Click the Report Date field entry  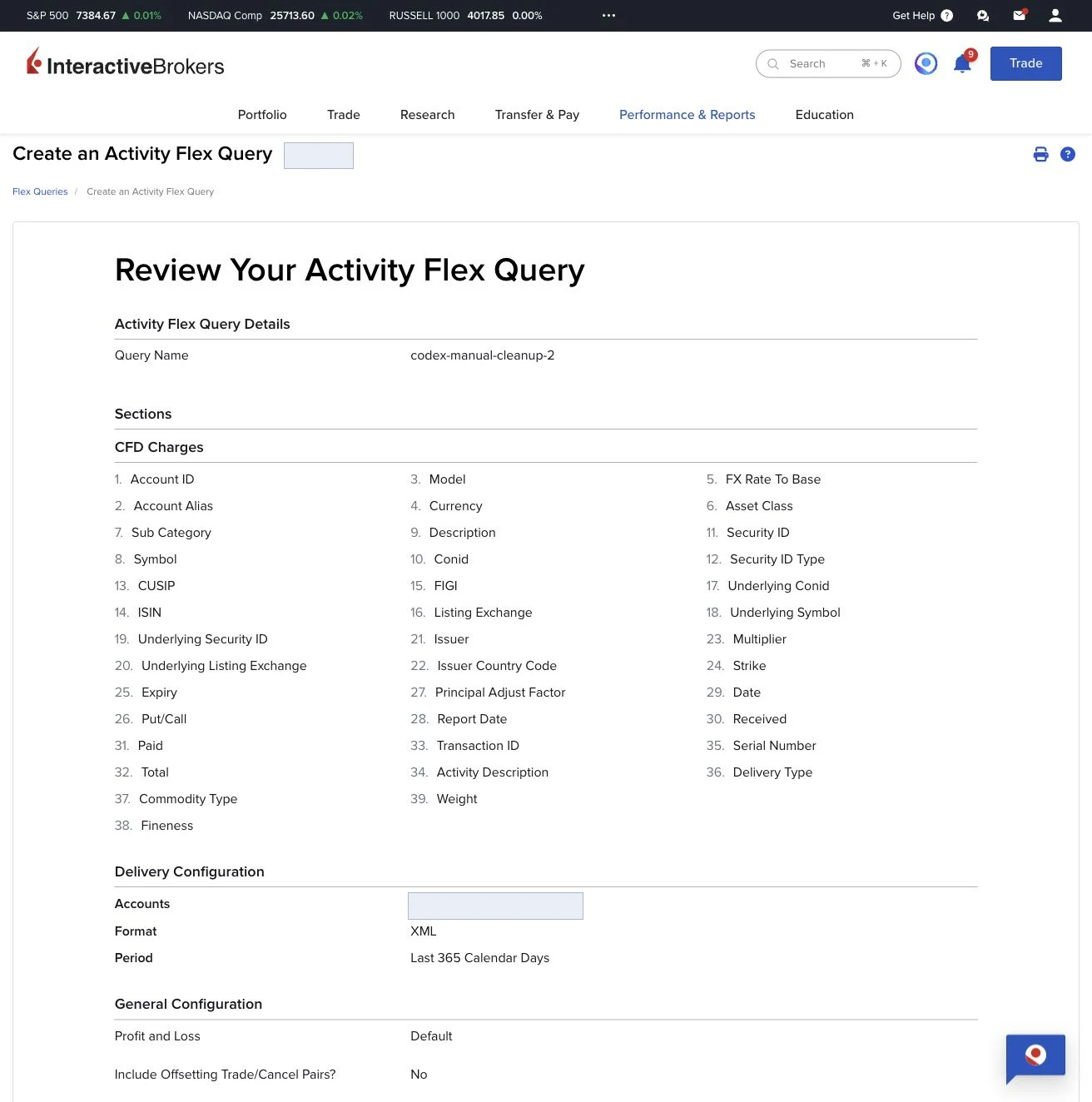pos(472,719)
